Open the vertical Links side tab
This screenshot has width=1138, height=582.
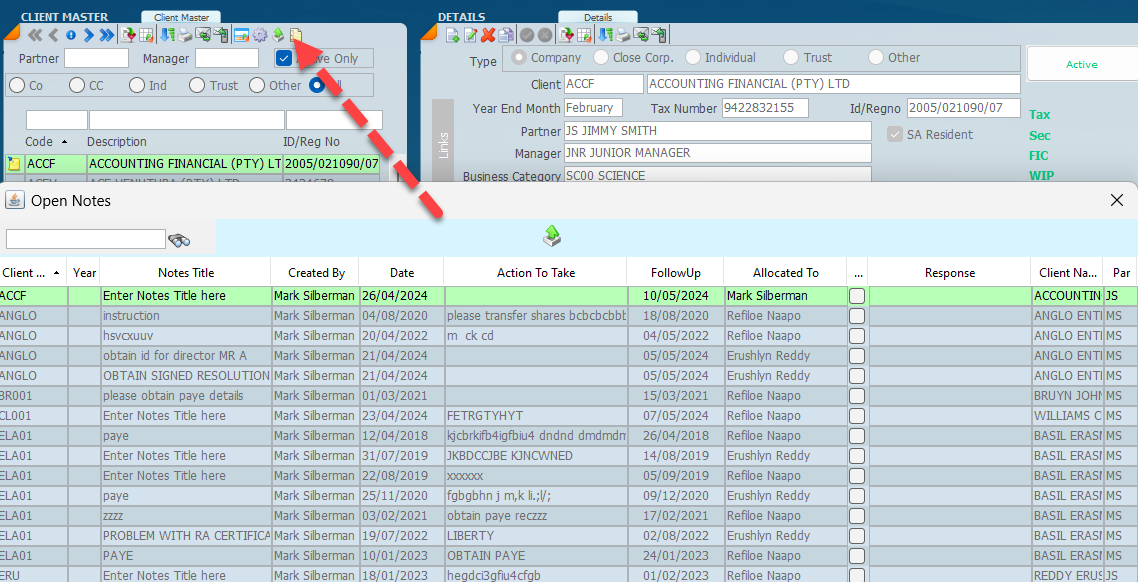[x=443, y=146]
